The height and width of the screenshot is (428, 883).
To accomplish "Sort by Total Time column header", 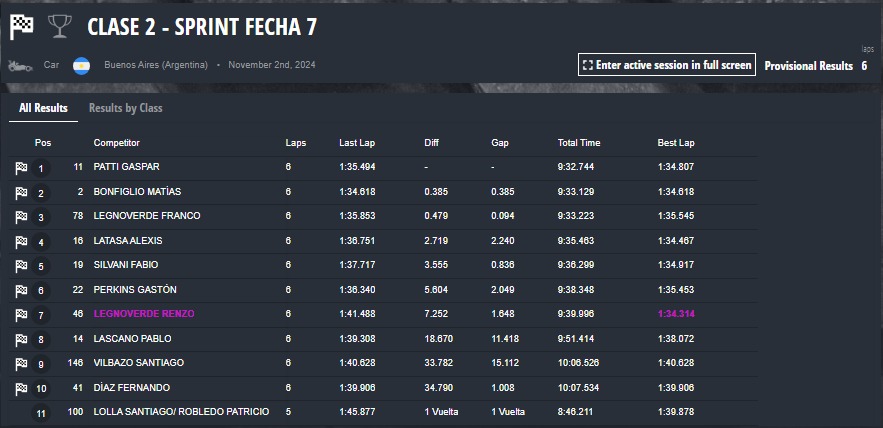I will [579, 143].
